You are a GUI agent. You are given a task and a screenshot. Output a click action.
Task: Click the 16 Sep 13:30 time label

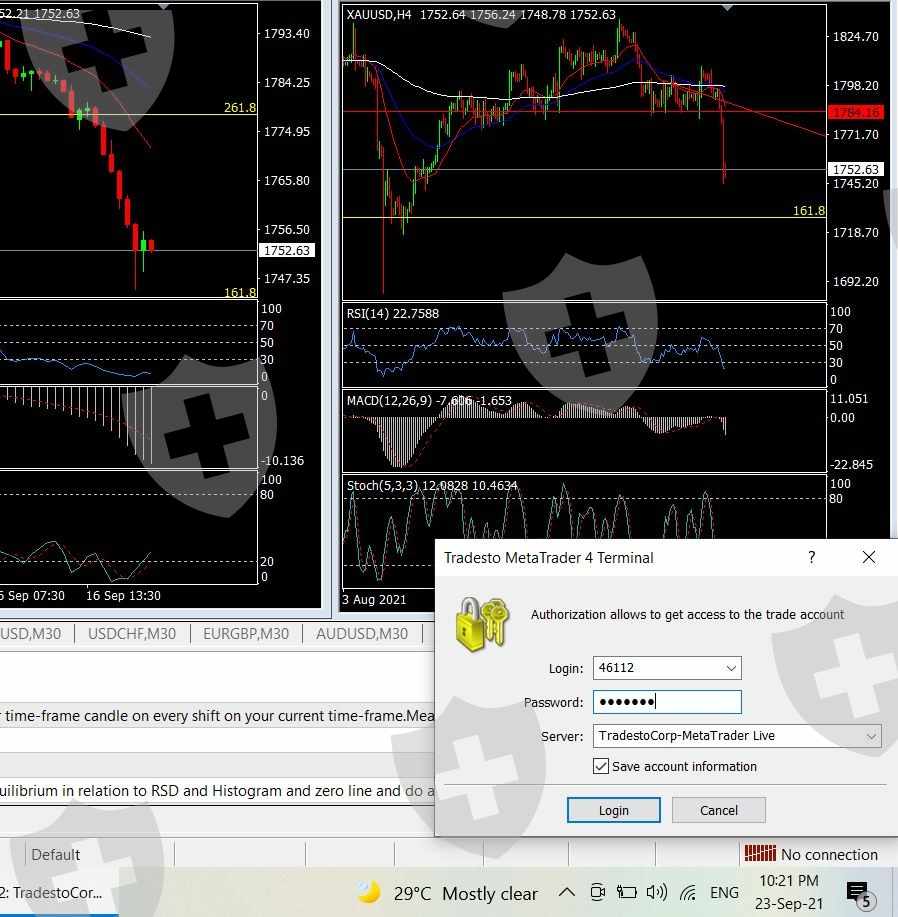click(x=123, y=595)
